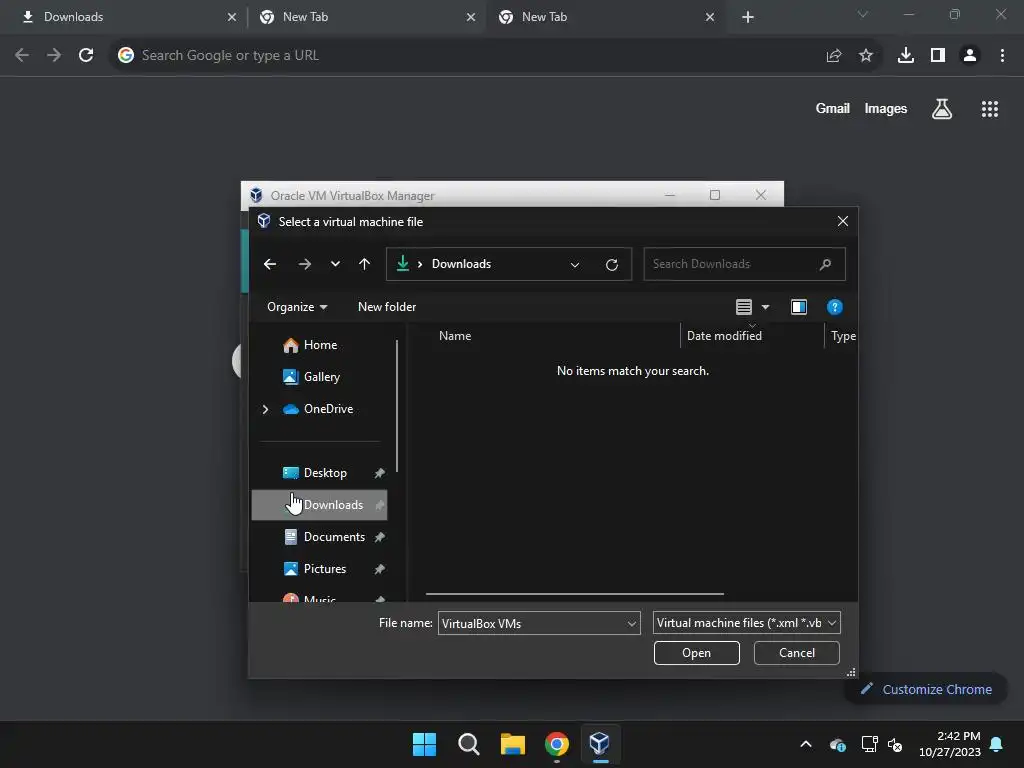Open Windows taskbar search
The height and width of the screenshot is (768, 1024).
(x=469, y=744)
